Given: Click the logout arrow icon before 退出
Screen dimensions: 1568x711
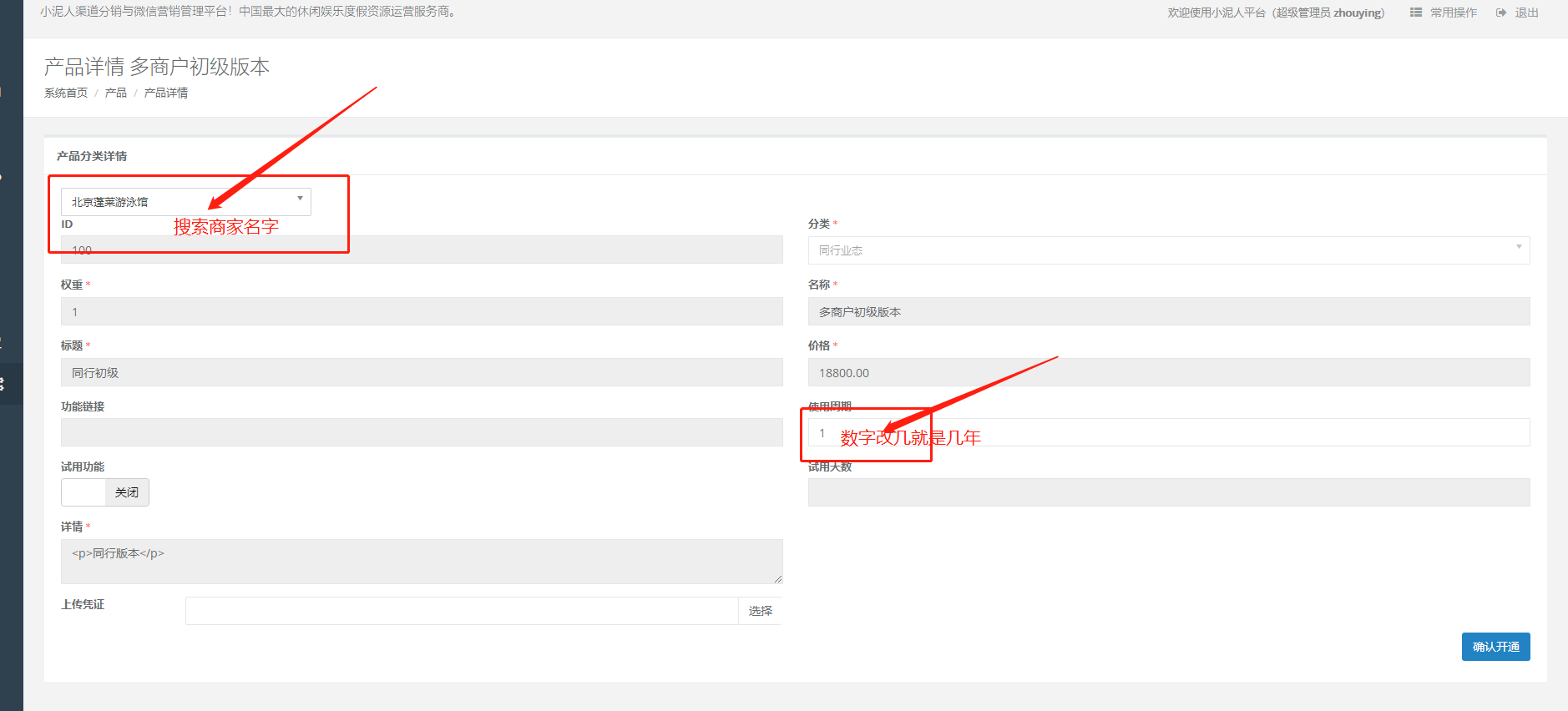Looking at the screenshot, I should pyautogui.click(x=1501, y=13).
